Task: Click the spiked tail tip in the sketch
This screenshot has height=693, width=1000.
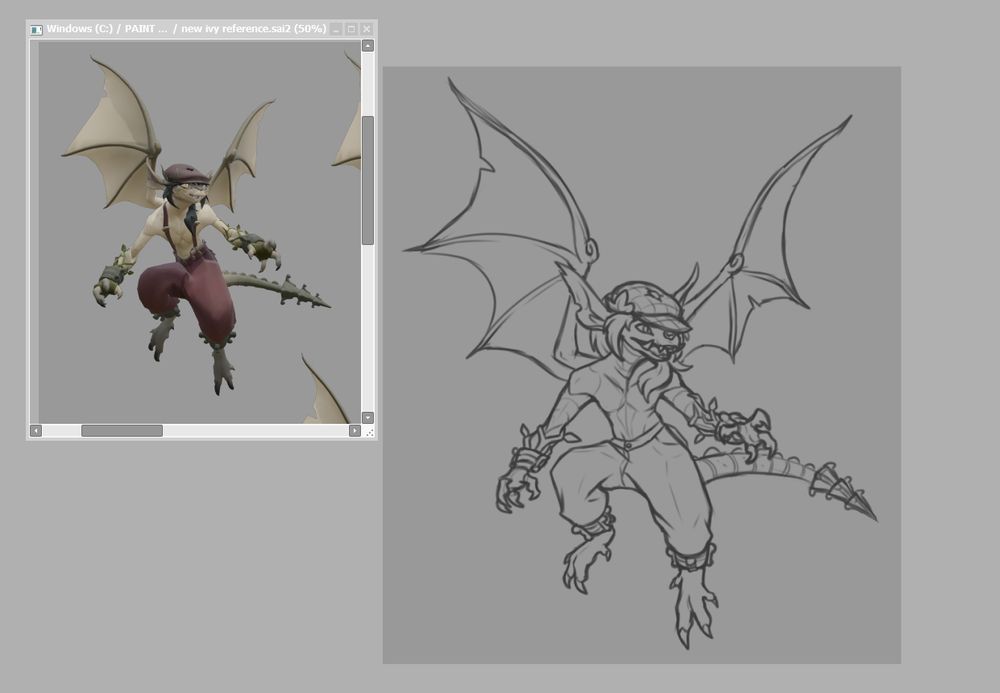Action: tap(872, 516)
